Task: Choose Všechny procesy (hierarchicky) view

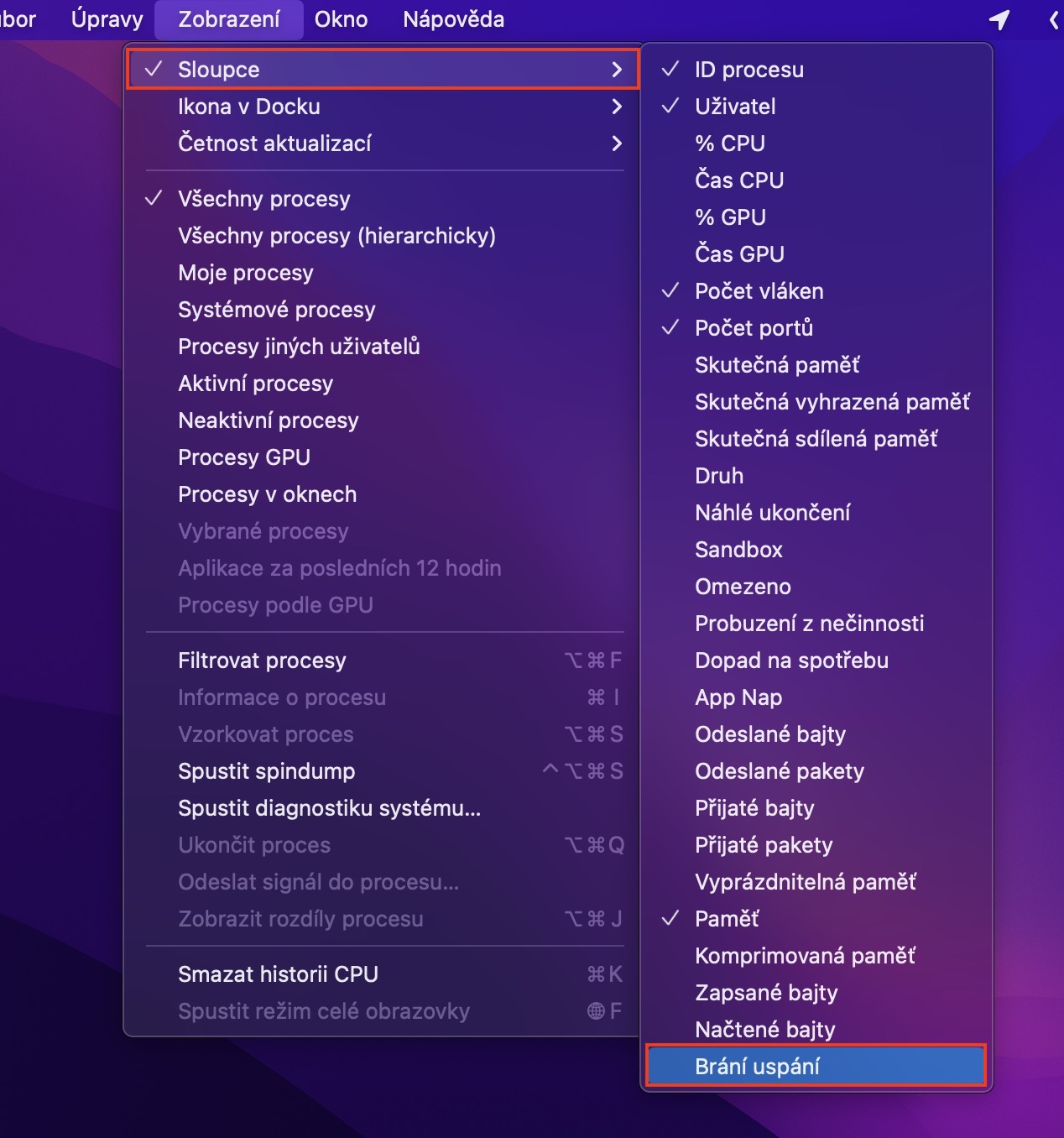Action: 336,236
